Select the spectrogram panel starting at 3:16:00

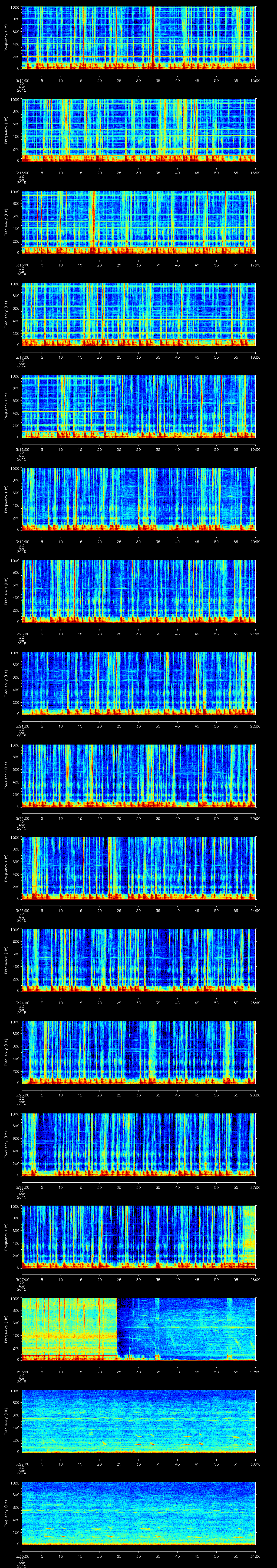139,222
